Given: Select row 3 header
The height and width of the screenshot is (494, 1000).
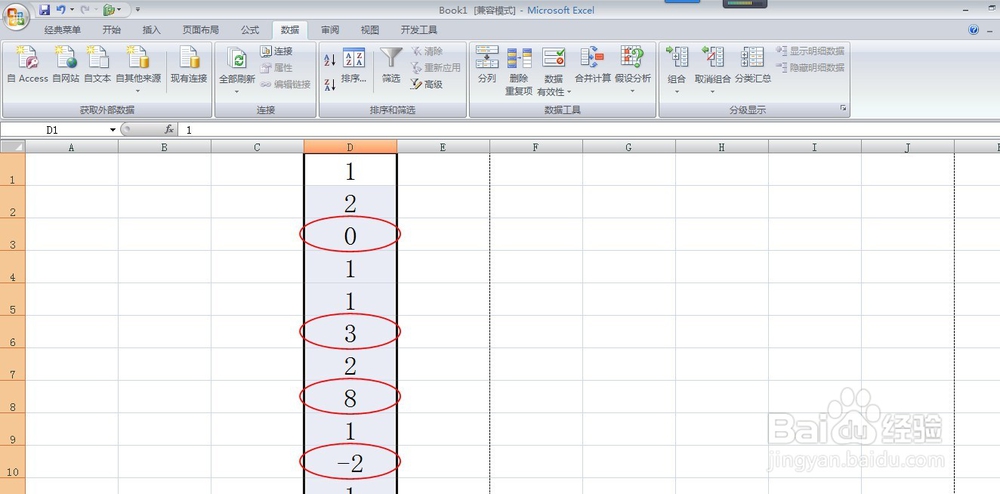Looking at the screenshot, I should click(13, 235).
